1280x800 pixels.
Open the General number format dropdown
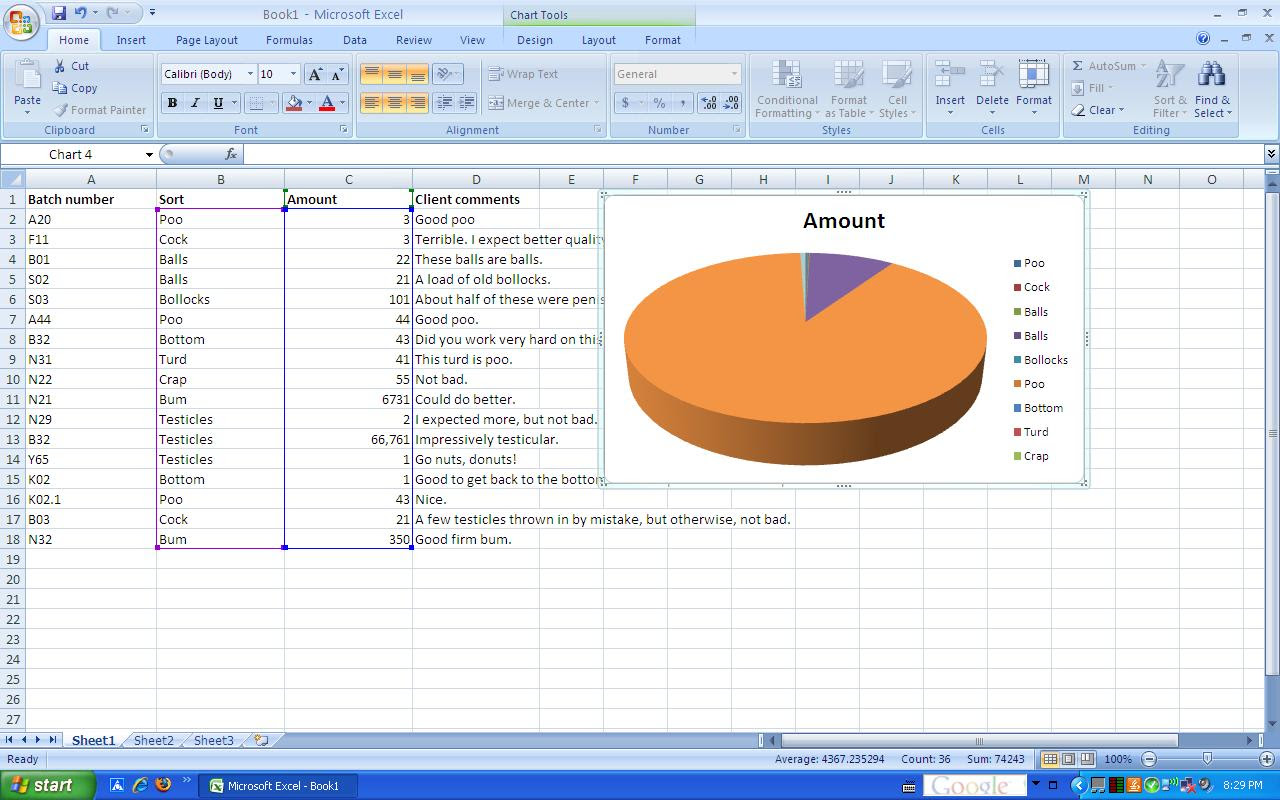point(734,74)
